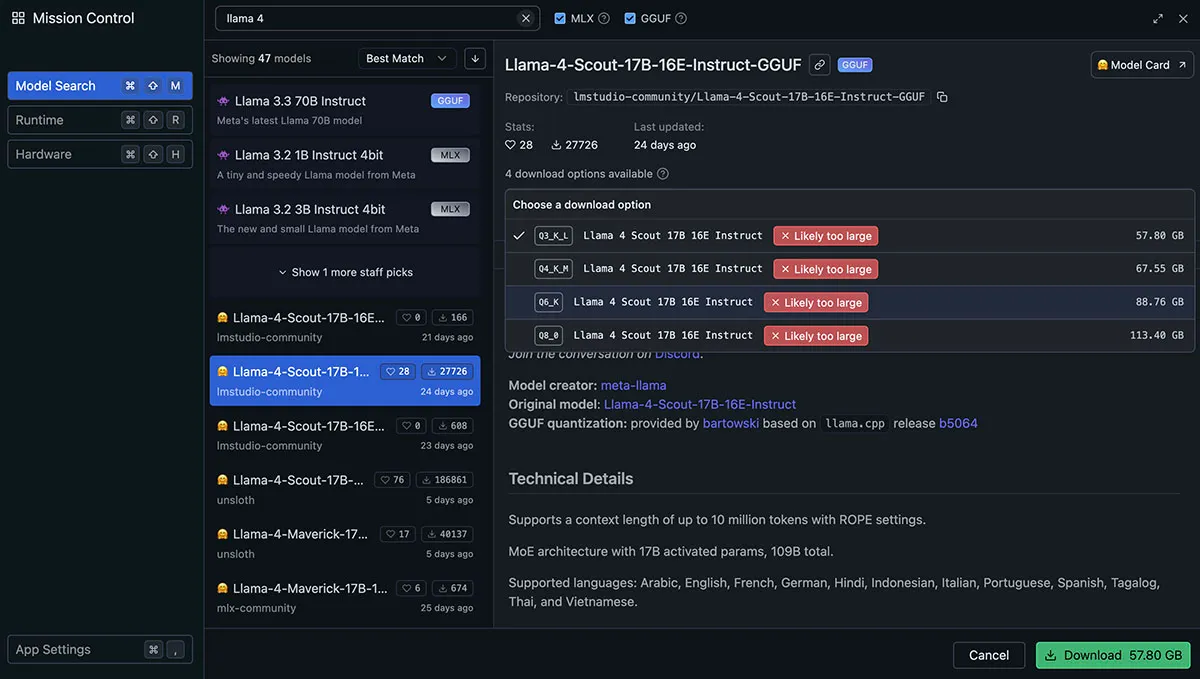Image resolution: width=1200 pixels, height=679 pixels.
Task: Select the mlx-community Llama-4-Maverick result
Action: click(345, 597)
